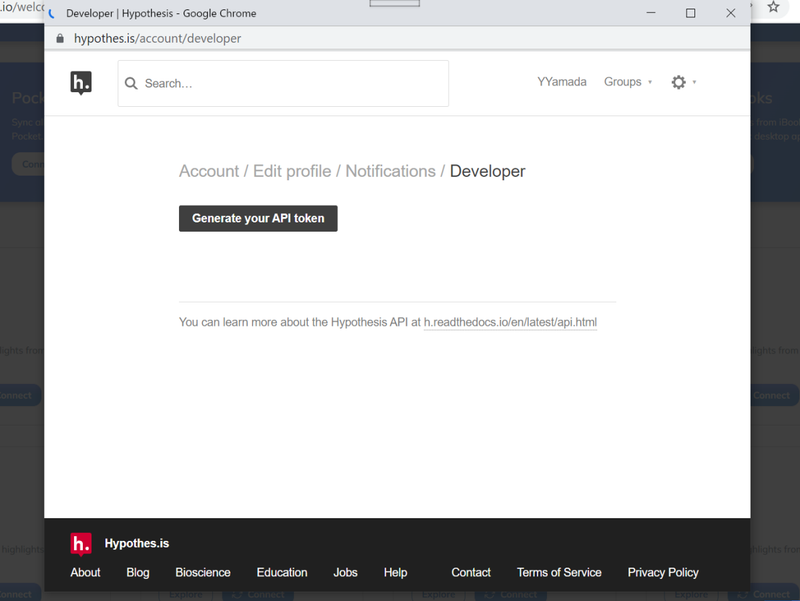The width and height of the screenshot is (800, 601).
Task: Open the Privacy Policy link
Action: tap(663, 572)
